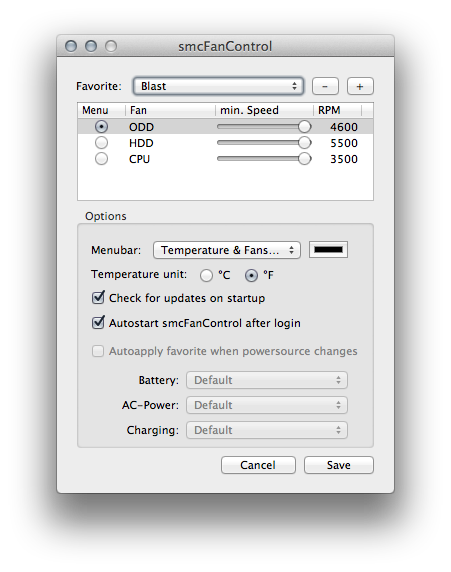Click the min. Speed column header

coord(264,110)
